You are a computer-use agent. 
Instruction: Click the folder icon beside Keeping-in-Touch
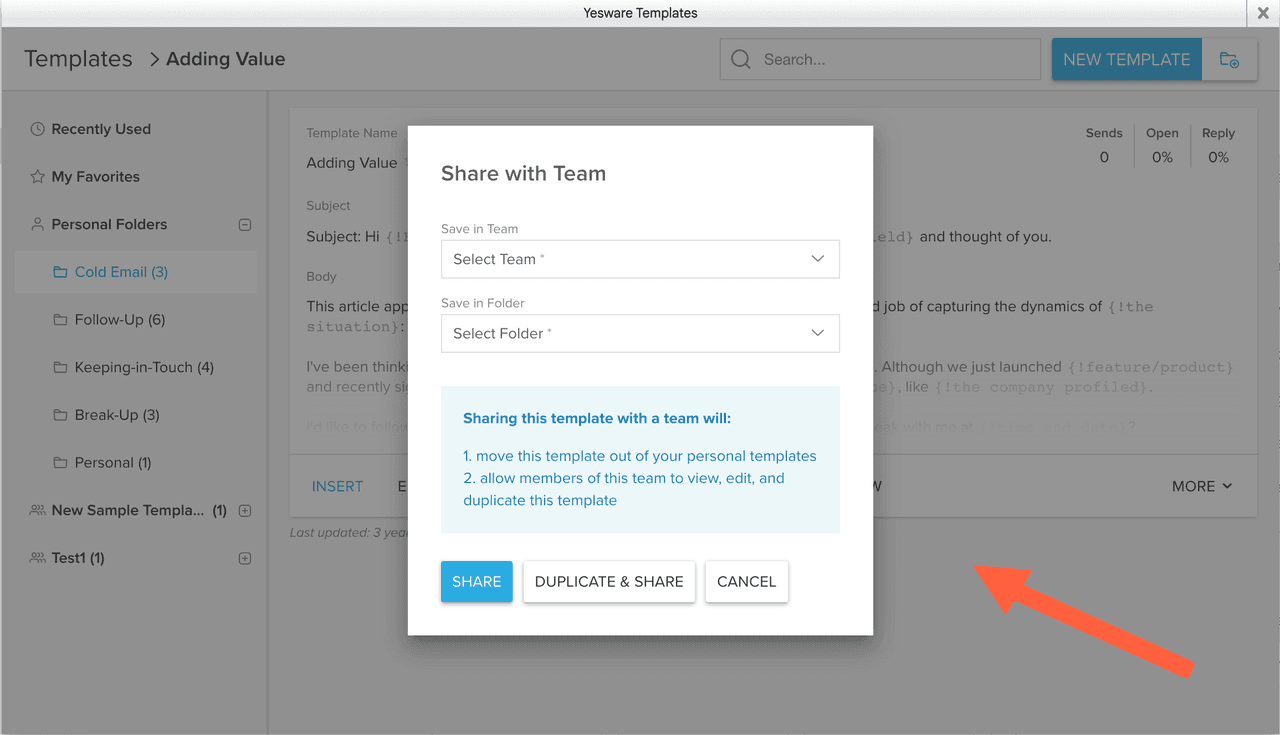click(x=60, y=367)
